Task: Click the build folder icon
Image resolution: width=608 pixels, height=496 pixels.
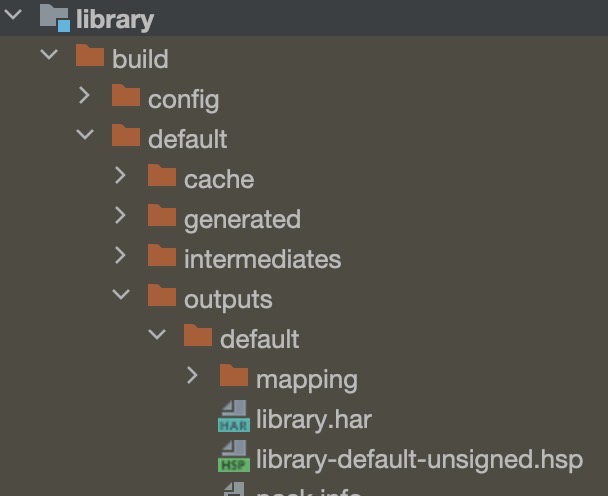Action: (x=90, y=55)
